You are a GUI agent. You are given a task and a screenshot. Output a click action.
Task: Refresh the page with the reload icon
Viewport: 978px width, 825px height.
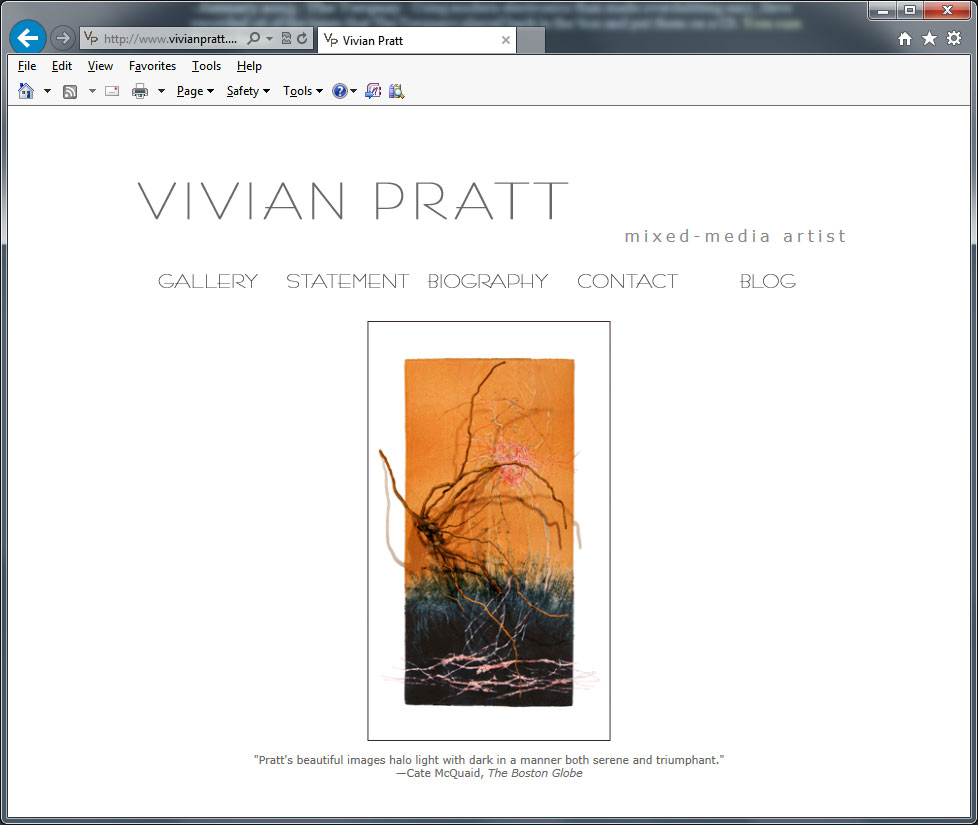pyautogui.click(x=302, y=39)
